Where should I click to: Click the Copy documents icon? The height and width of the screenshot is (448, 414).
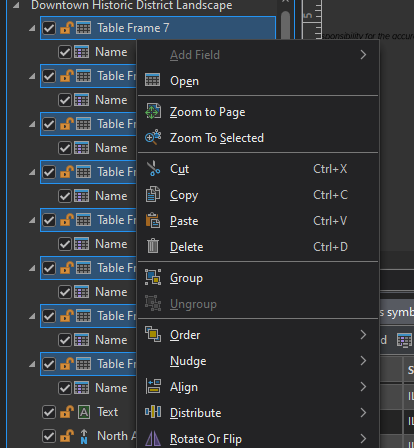(153, 194)
